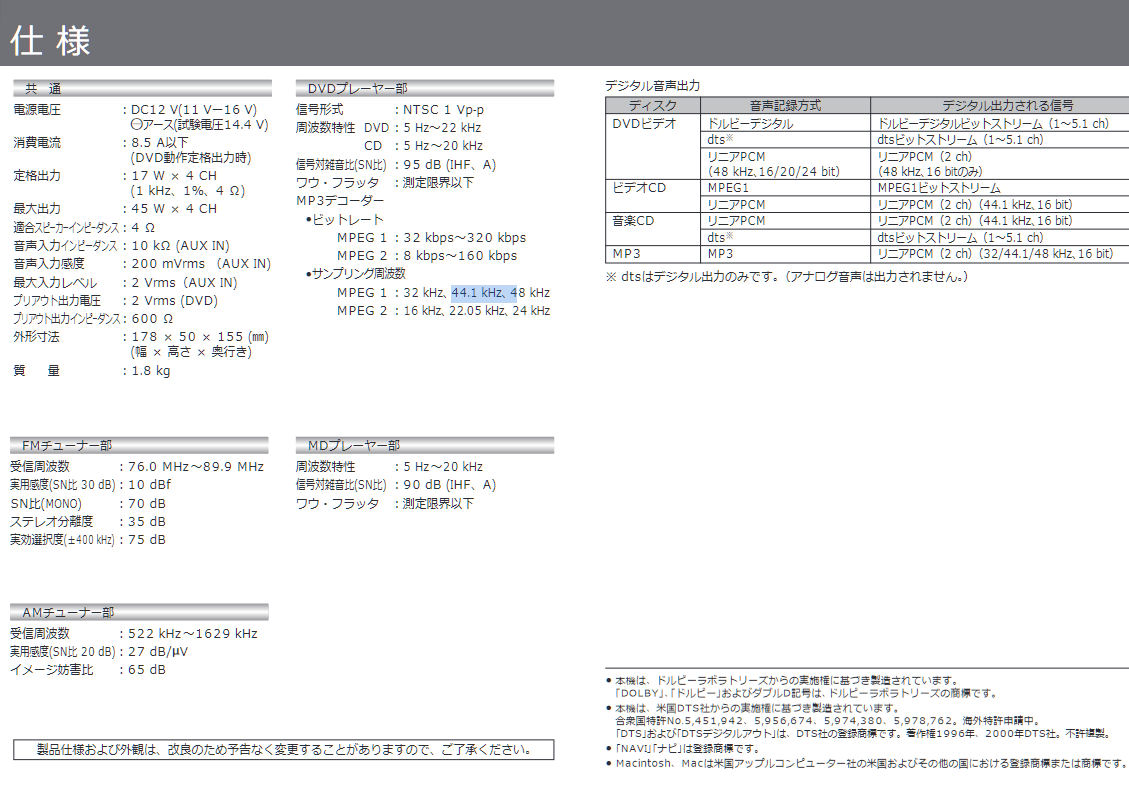1129x810 pixels.
Task: Click the value DC12 V(11 V–16 V)
Action: tap(194, 109)
